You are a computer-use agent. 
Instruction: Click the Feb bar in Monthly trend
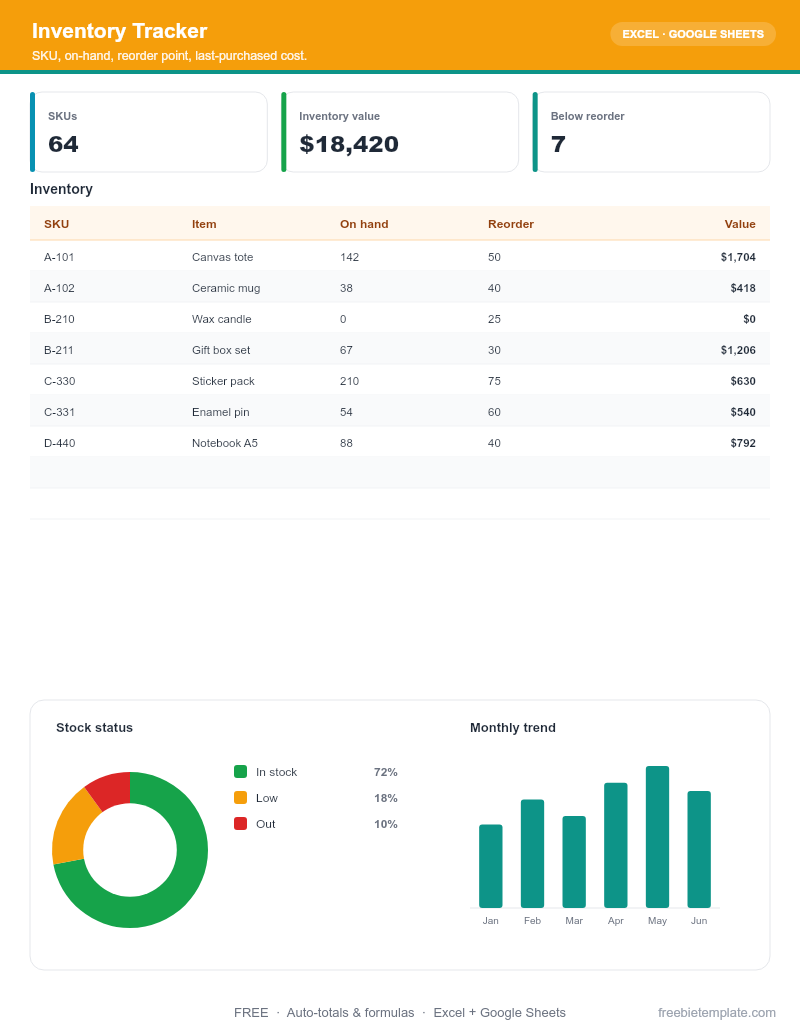point(532,853)
